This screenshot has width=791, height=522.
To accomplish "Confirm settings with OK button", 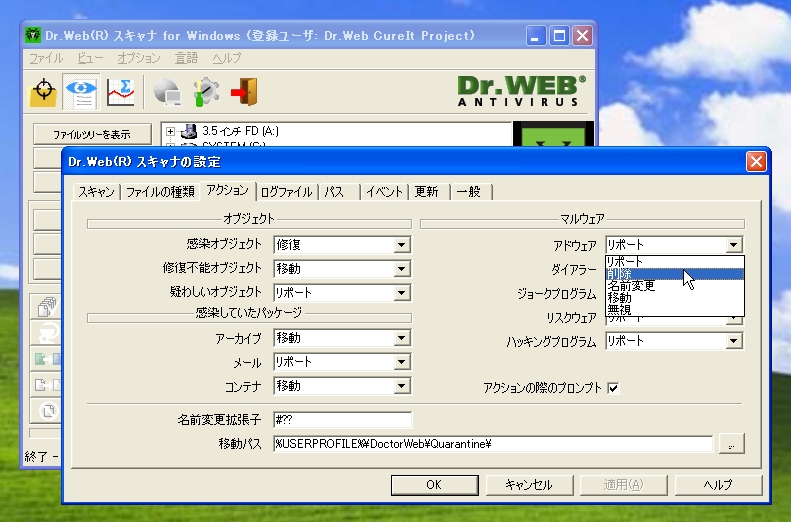I will click(434, 485).
